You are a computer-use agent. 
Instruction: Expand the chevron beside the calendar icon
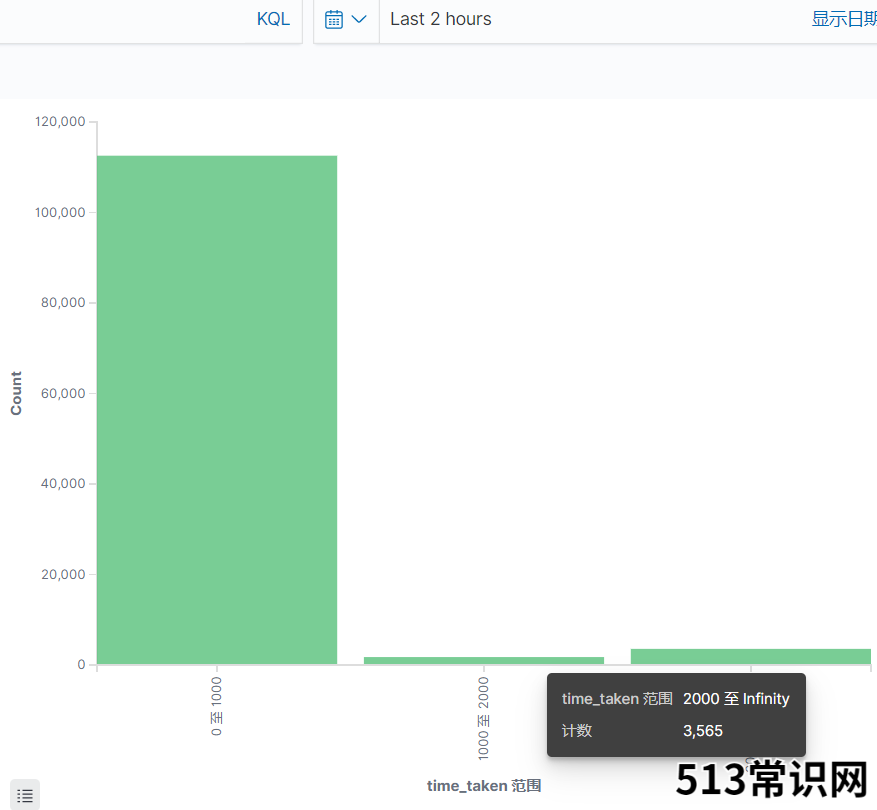coord(359,20)
